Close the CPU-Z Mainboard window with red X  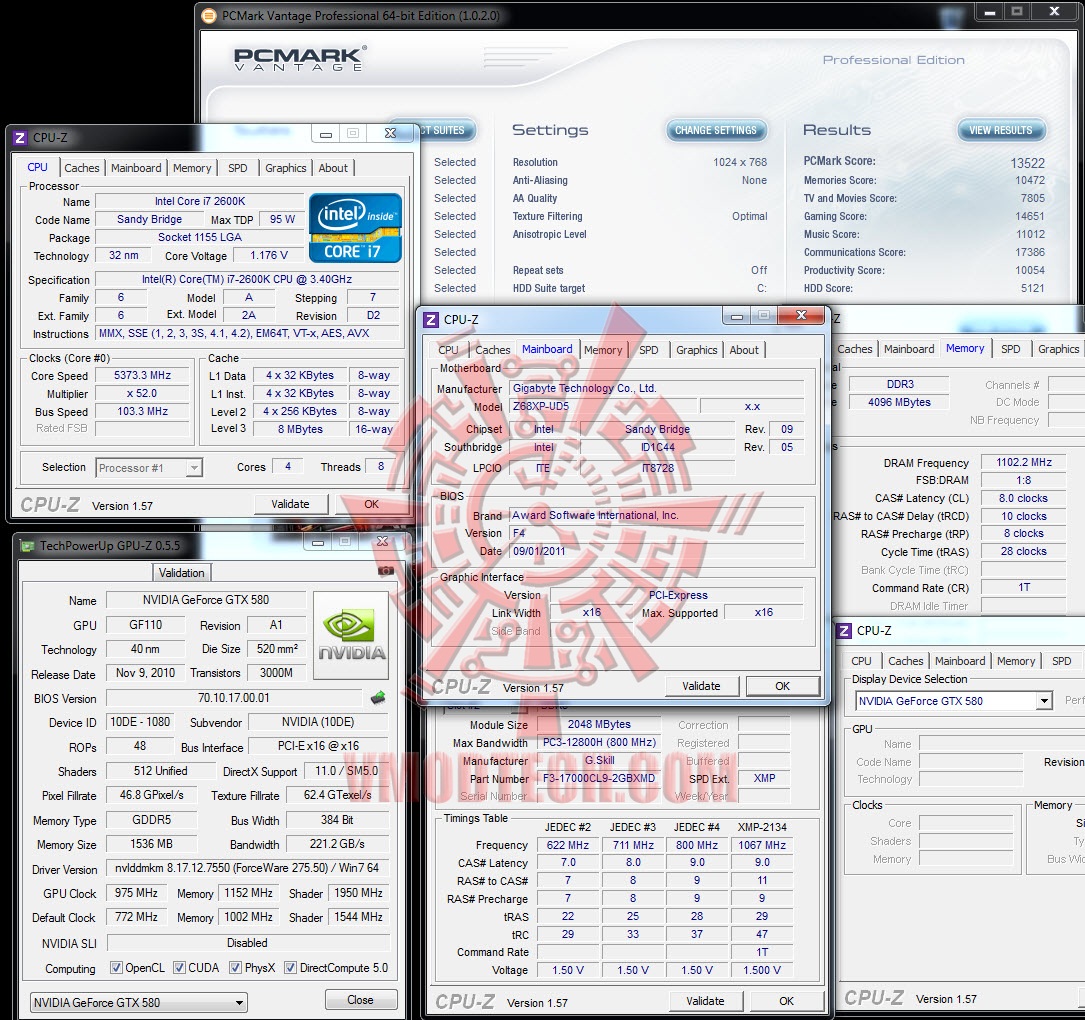(x=803, y=316)
